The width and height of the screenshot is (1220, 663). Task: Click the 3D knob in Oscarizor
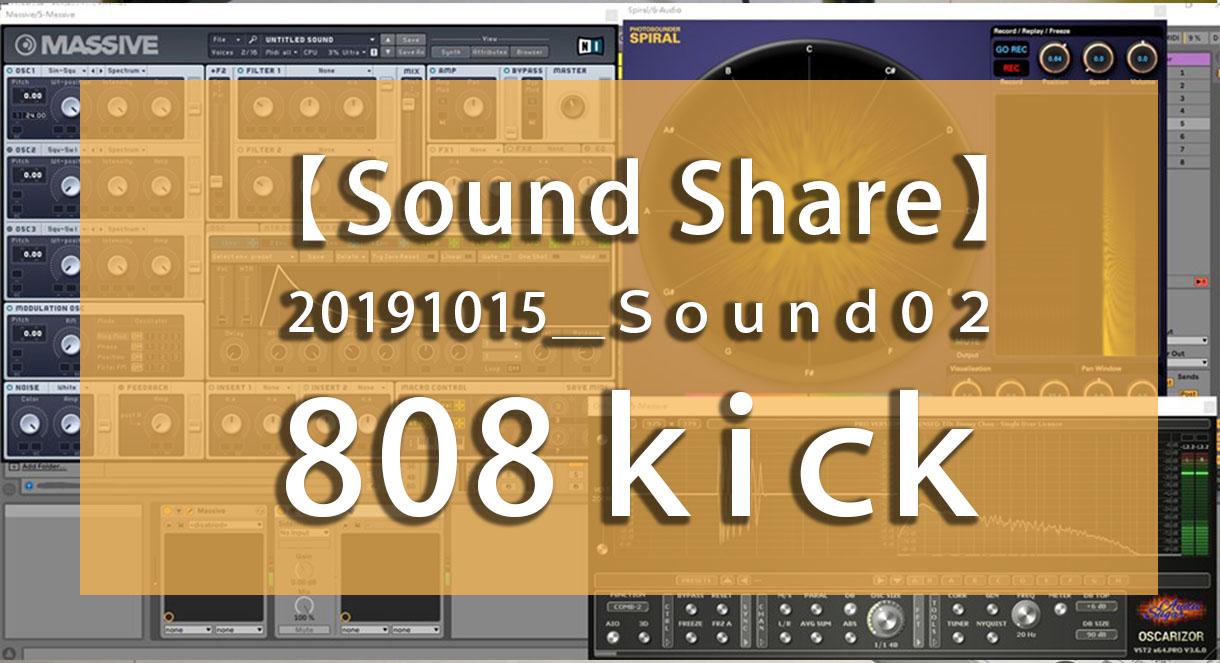(x=643, y=638)
